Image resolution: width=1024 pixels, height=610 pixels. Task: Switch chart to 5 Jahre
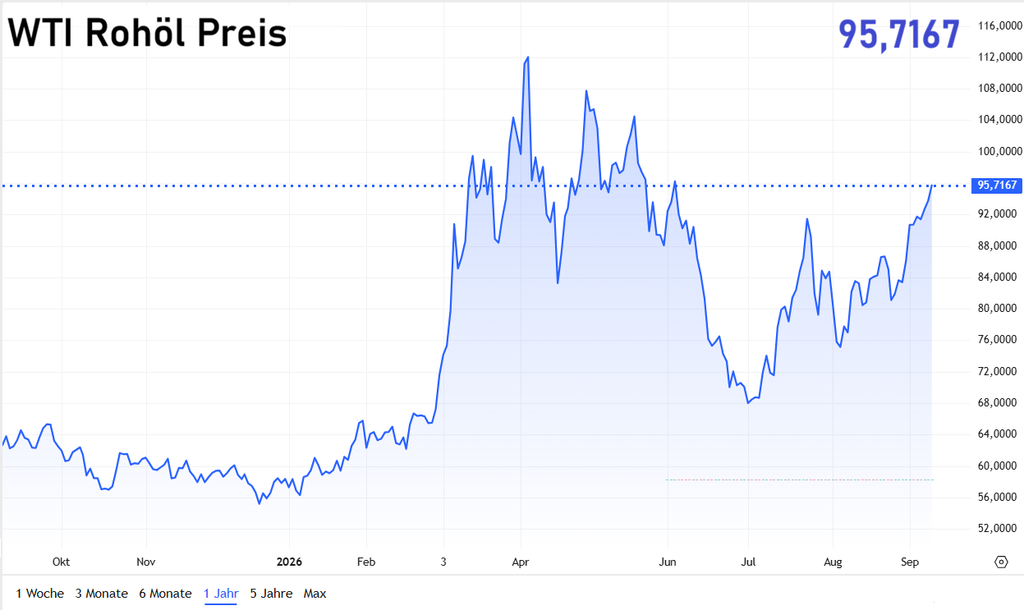coord(271,594)
